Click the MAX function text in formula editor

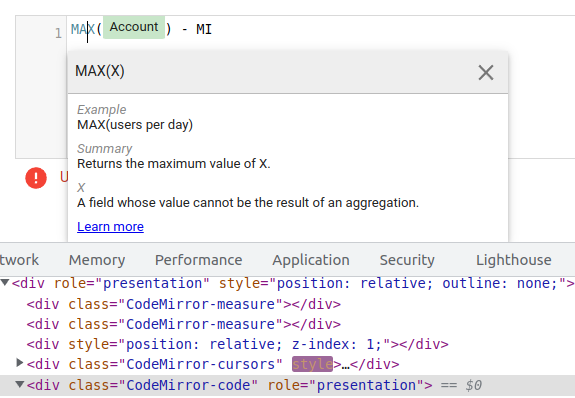(x=83, y=29)
